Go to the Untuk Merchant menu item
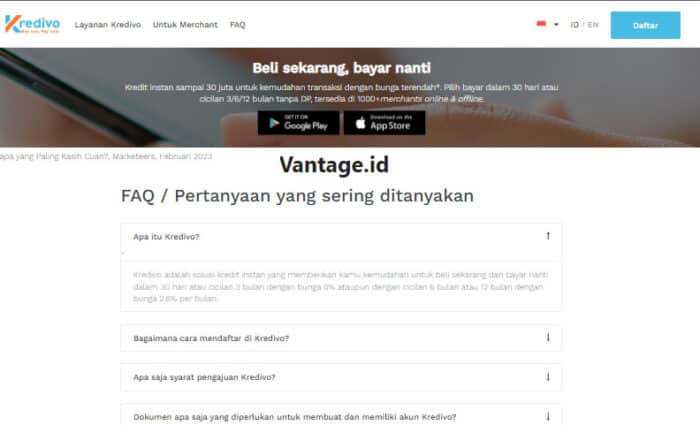 coord(185,24)
